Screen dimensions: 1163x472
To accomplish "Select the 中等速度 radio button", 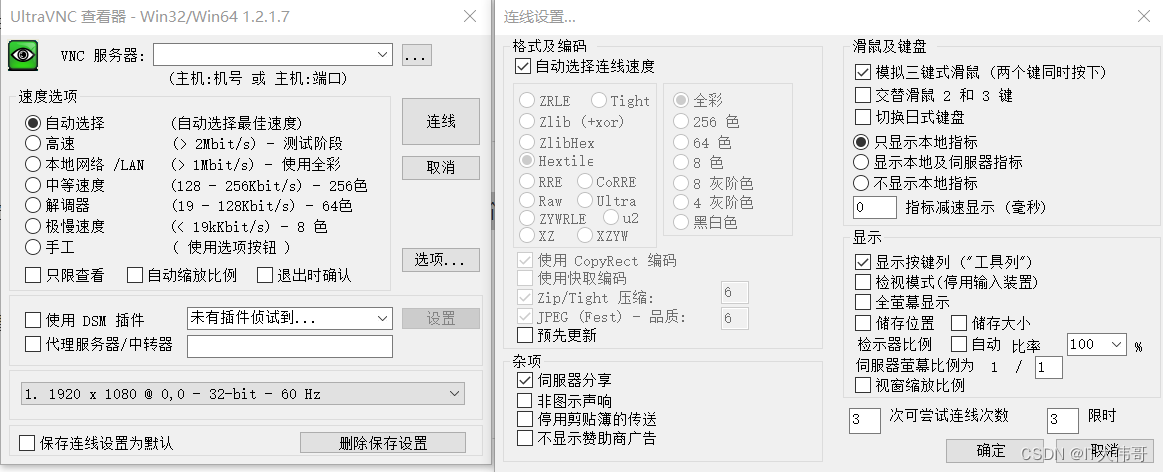I will pyautogui.click(x=33, y=185).
